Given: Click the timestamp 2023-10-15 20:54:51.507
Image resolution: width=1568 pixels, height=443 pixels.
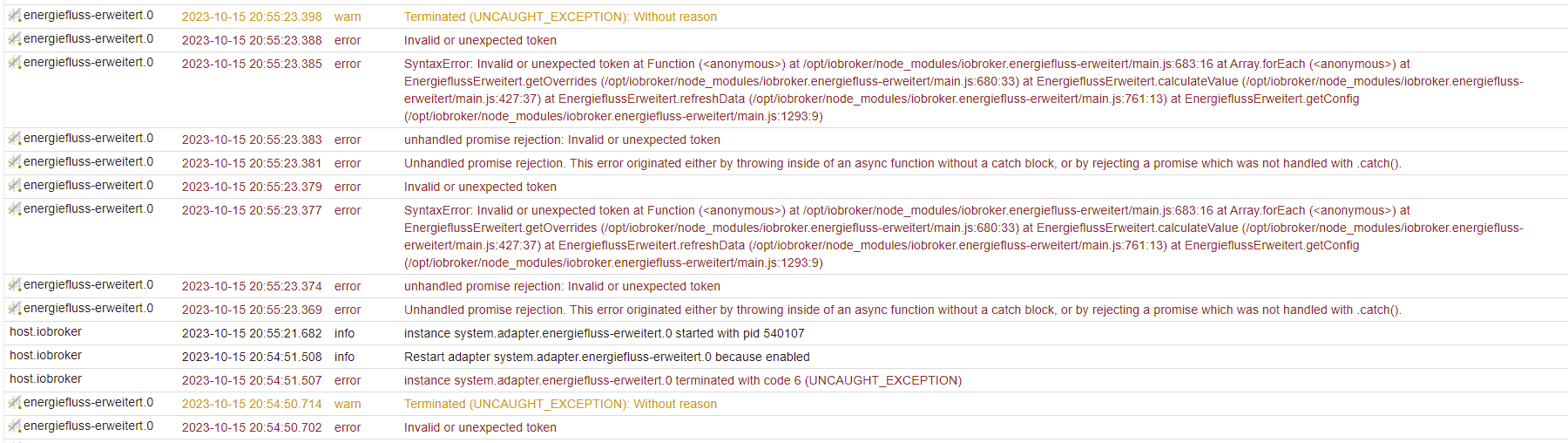Looking at the screenshot, I should tap(251, 380).
